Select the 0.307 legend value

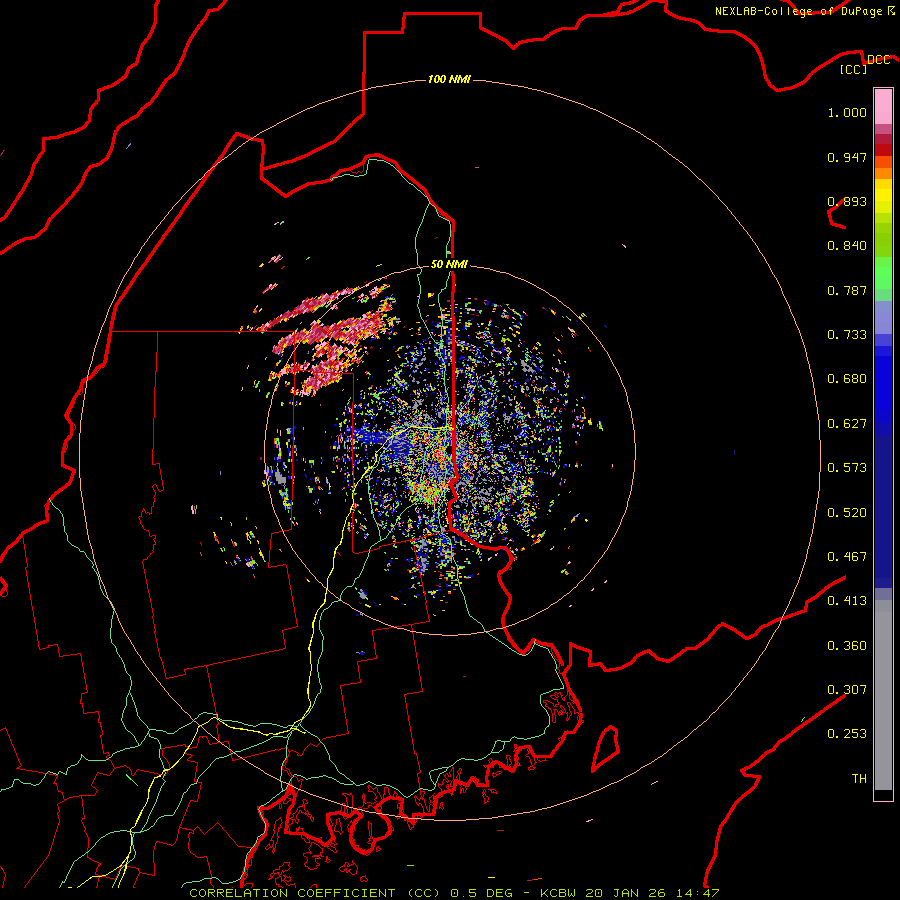tap(847, 690)
